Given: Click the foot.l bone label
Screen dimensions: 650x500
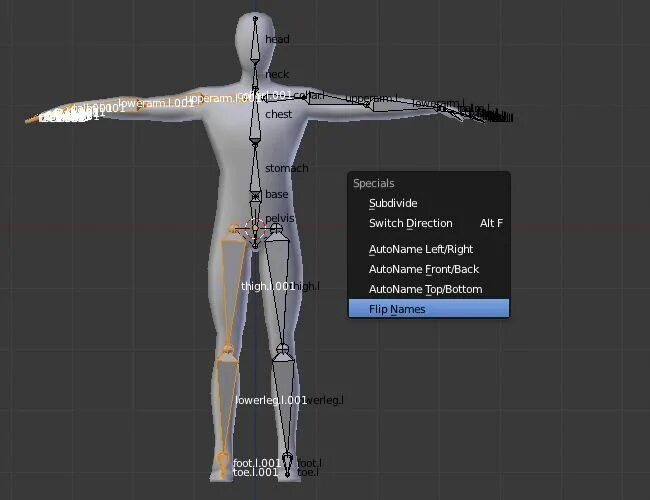Looking at the screenshot, I should [x=310, y=463].
